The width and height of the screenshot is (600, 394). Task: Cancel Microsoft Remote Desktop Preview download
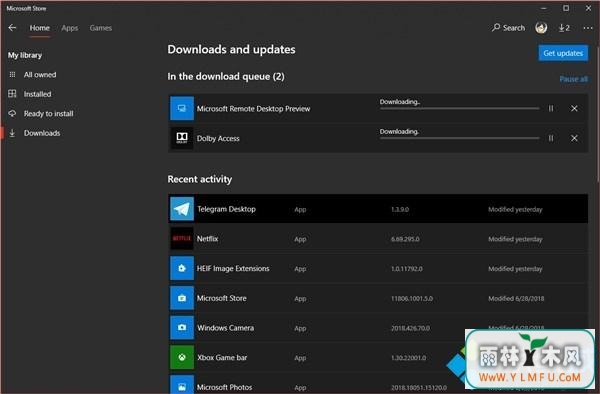[574, 109]
